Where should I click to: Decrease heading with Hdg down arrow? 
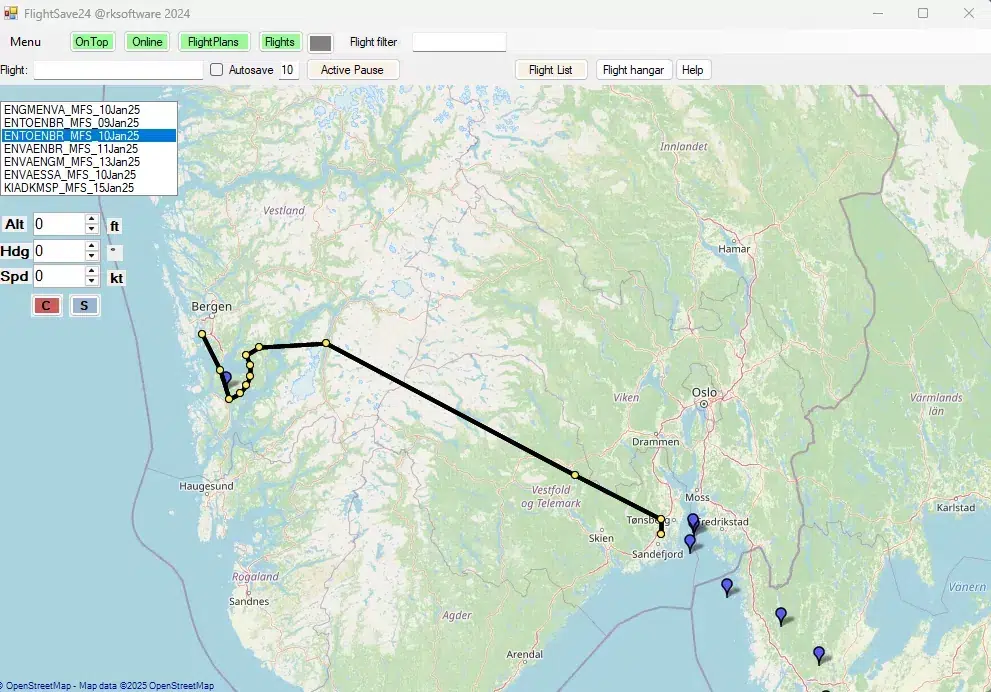91,257
